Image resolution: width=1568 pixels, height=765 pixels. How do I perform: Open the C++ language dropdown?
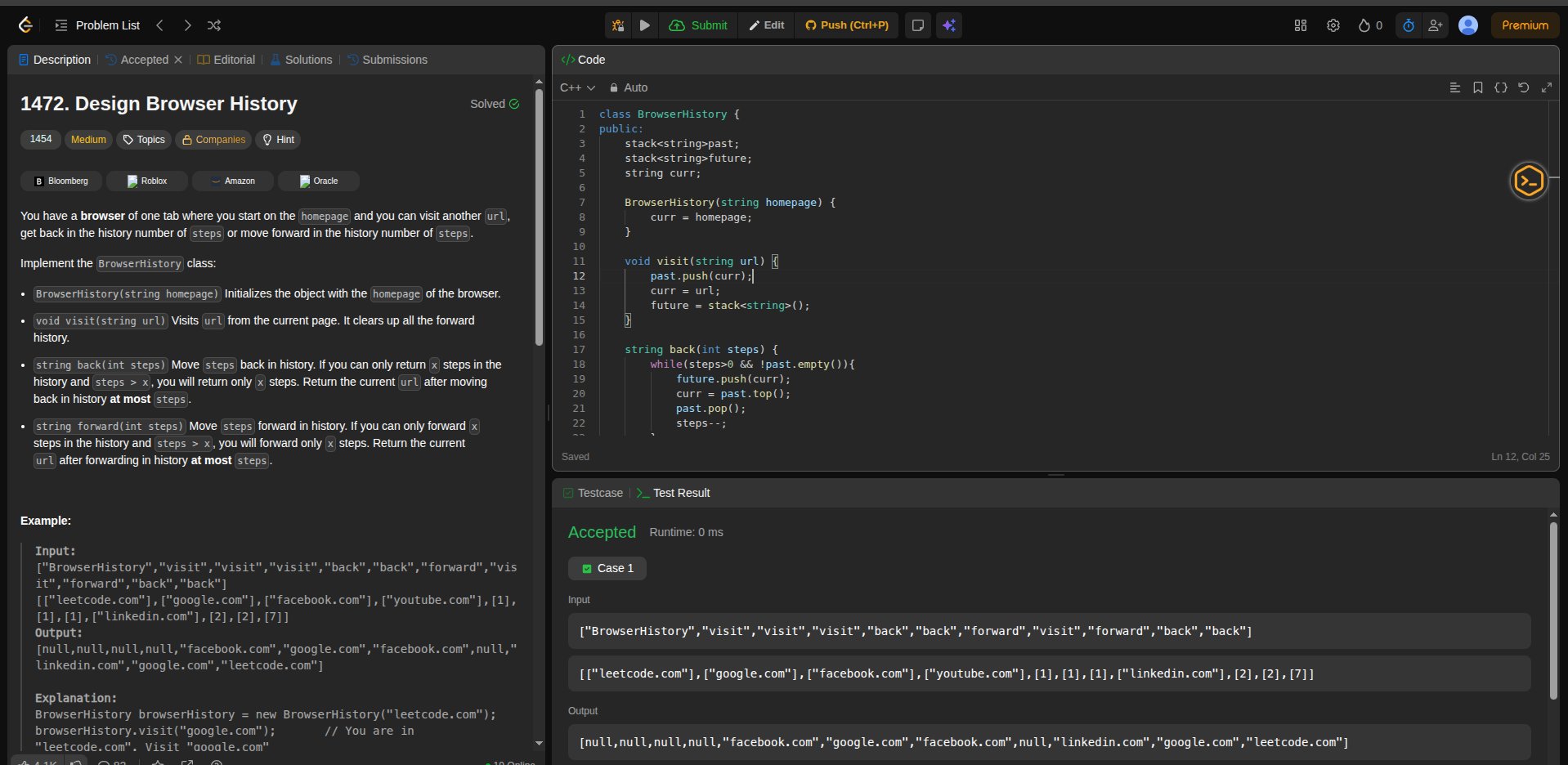tap(577, 87)
